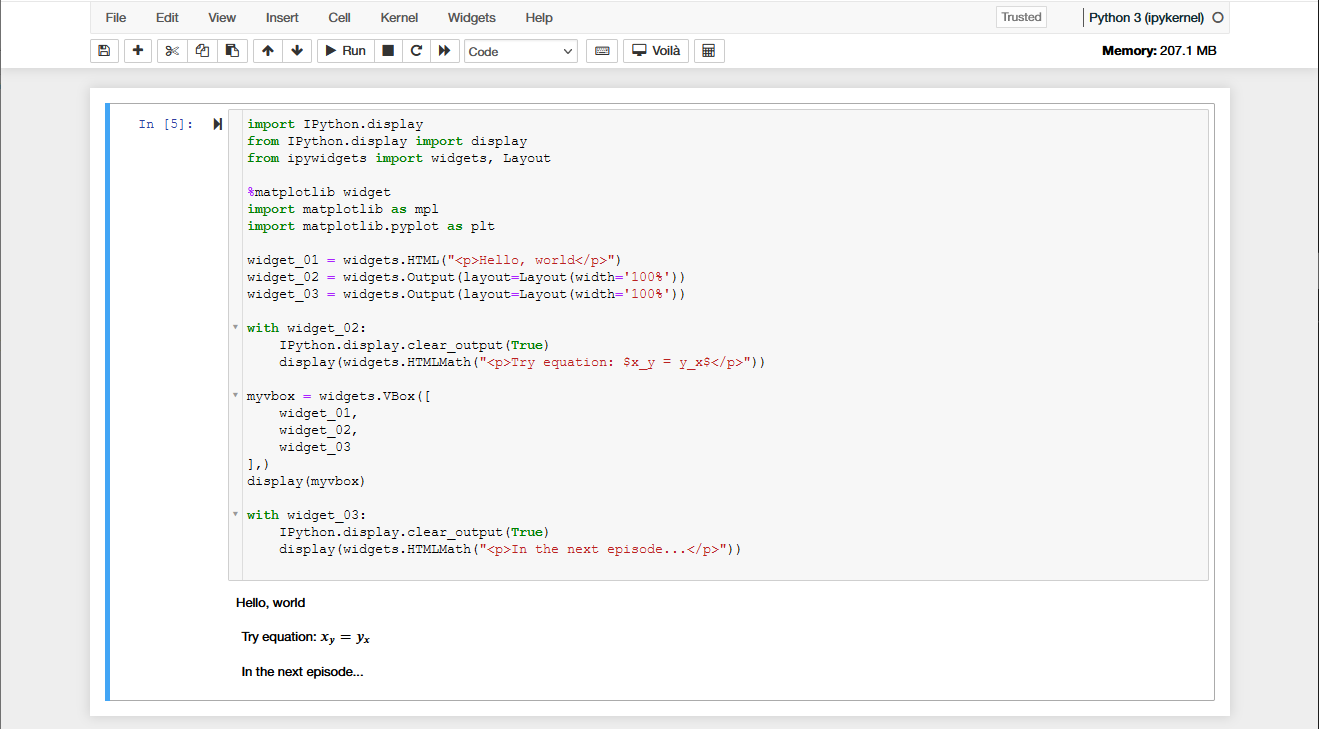Launch the Voilà preview button
1319x729 pixels.
coord(656,51)
